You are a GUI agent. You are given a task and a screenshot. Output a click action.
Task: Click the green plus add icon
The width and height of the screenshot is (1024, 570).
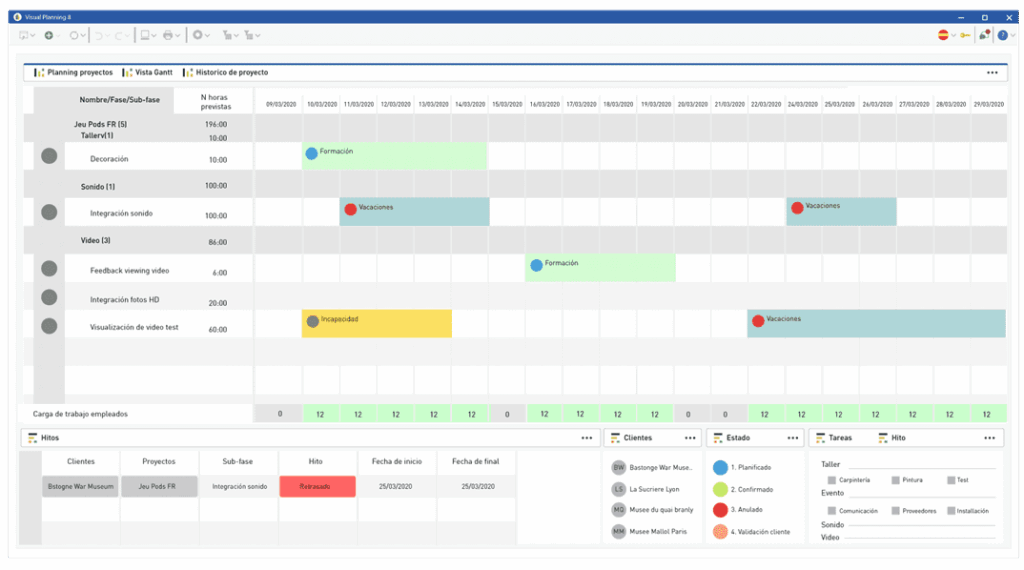(x=49, y=35)
